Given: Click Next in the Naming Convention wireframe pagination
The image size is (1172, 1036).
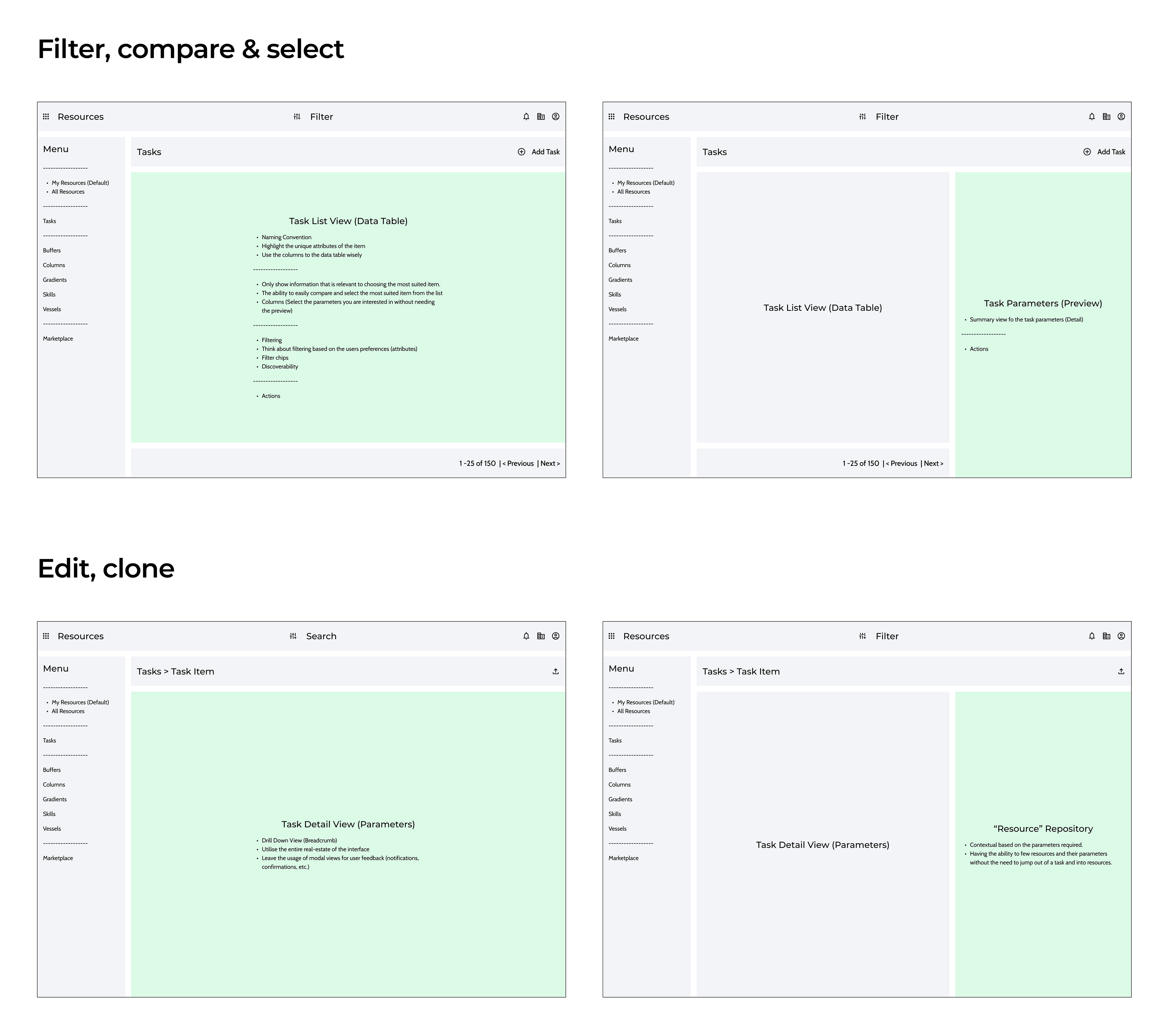Looking at the screenshot, I should (550, 463).
